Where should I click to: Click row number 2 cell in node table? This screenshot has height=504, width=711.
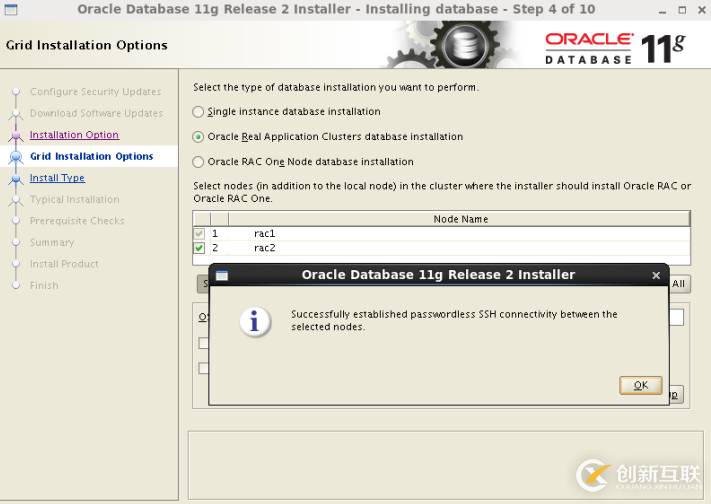pos(219,248)
